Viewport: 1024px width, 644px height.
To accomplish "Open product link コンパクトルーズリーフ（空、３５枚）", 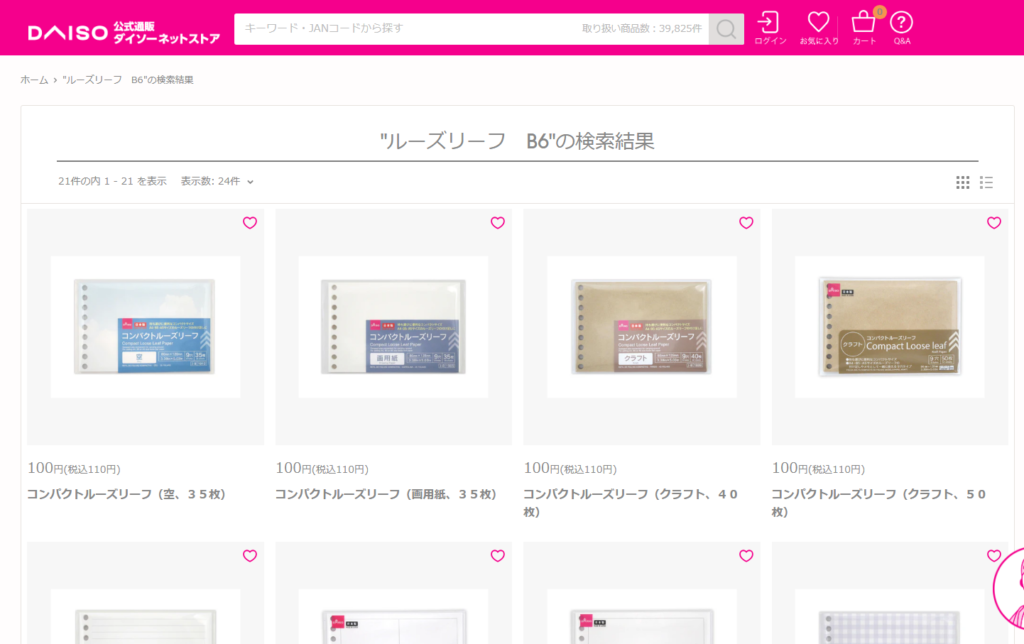I will [127, 494].
